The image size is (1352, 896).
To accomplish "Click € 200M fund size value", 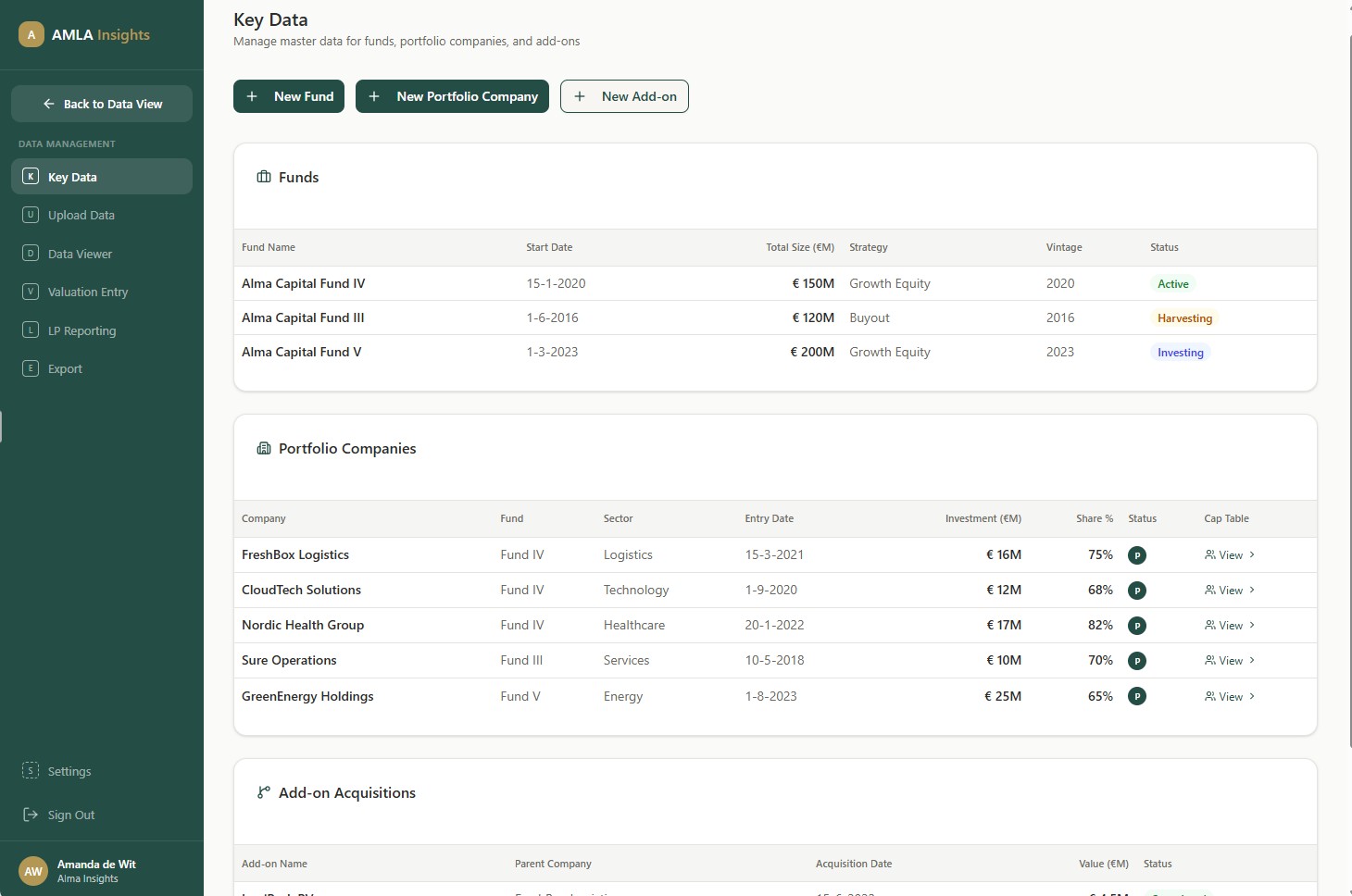I will 812,352.
